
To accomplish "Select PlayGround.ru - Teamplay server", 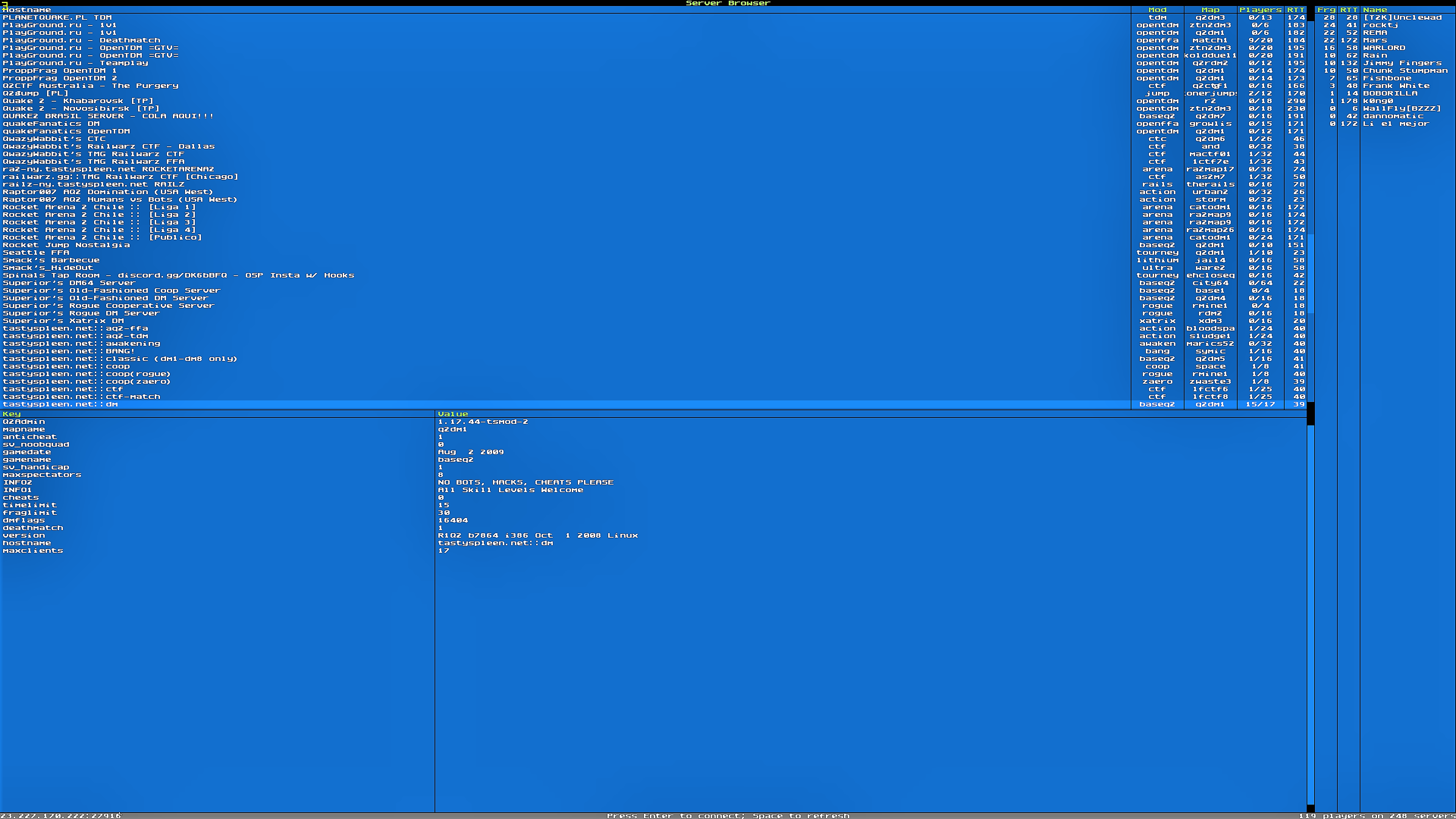I will 653,63.
